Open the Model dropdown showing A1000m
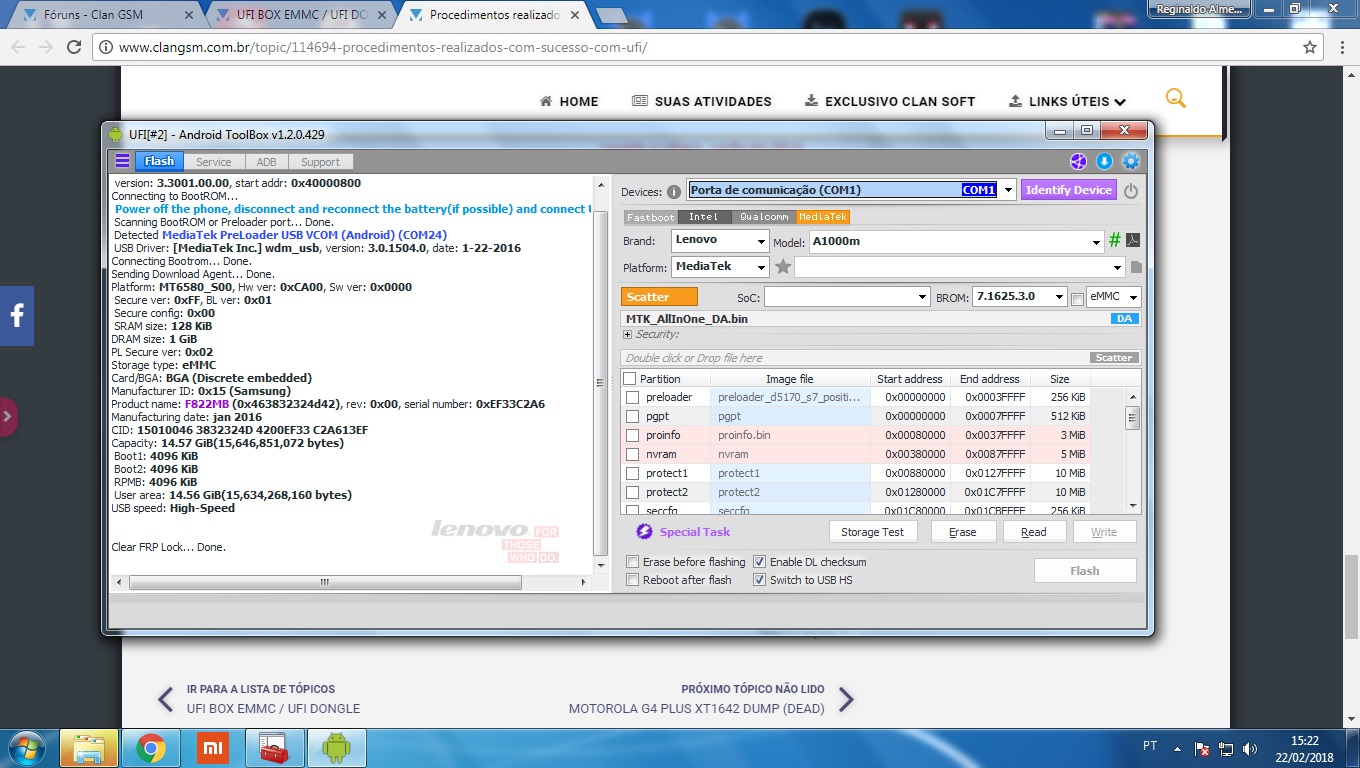The height and width of the screenshot is (768, 1360). click(x=1097, y=241)
